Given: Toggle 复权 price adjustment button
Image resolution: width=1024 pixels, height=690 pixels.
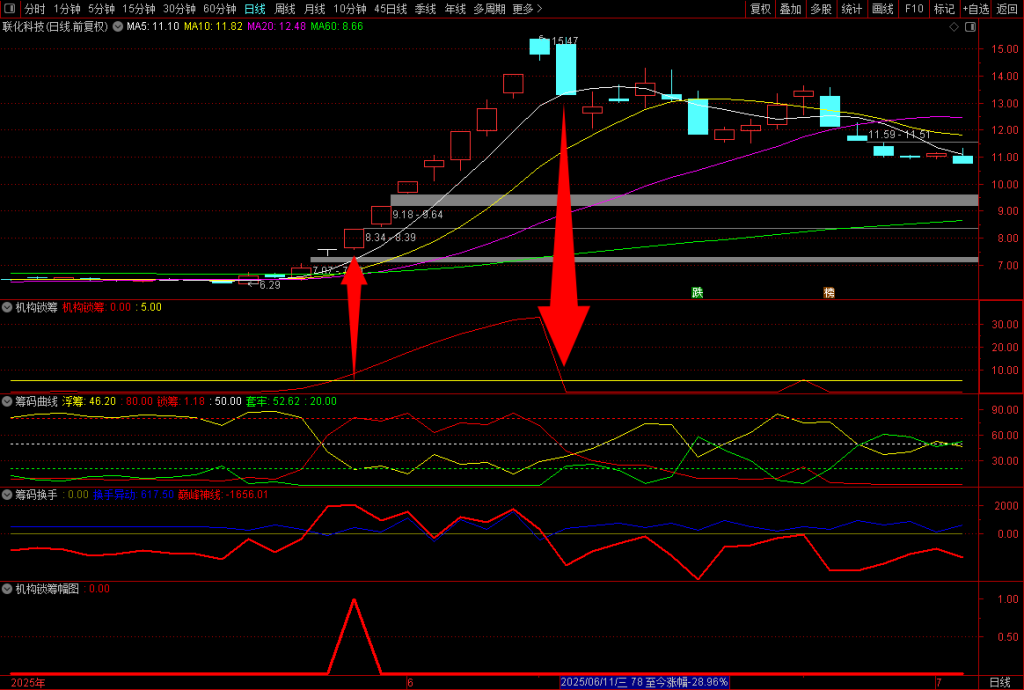Looking at the screenshot, I should coord(761,9).
